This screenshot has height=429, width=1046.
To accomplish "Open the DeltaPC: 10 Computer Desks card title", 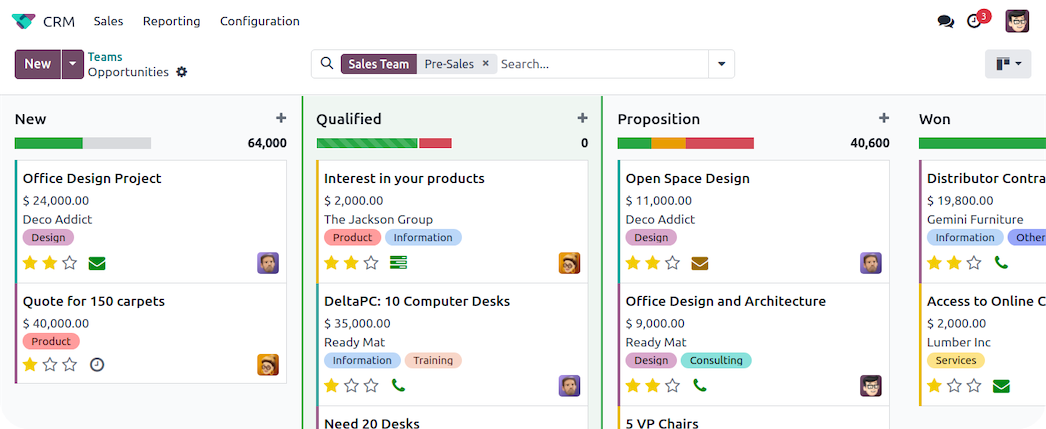I will [417, 302].
